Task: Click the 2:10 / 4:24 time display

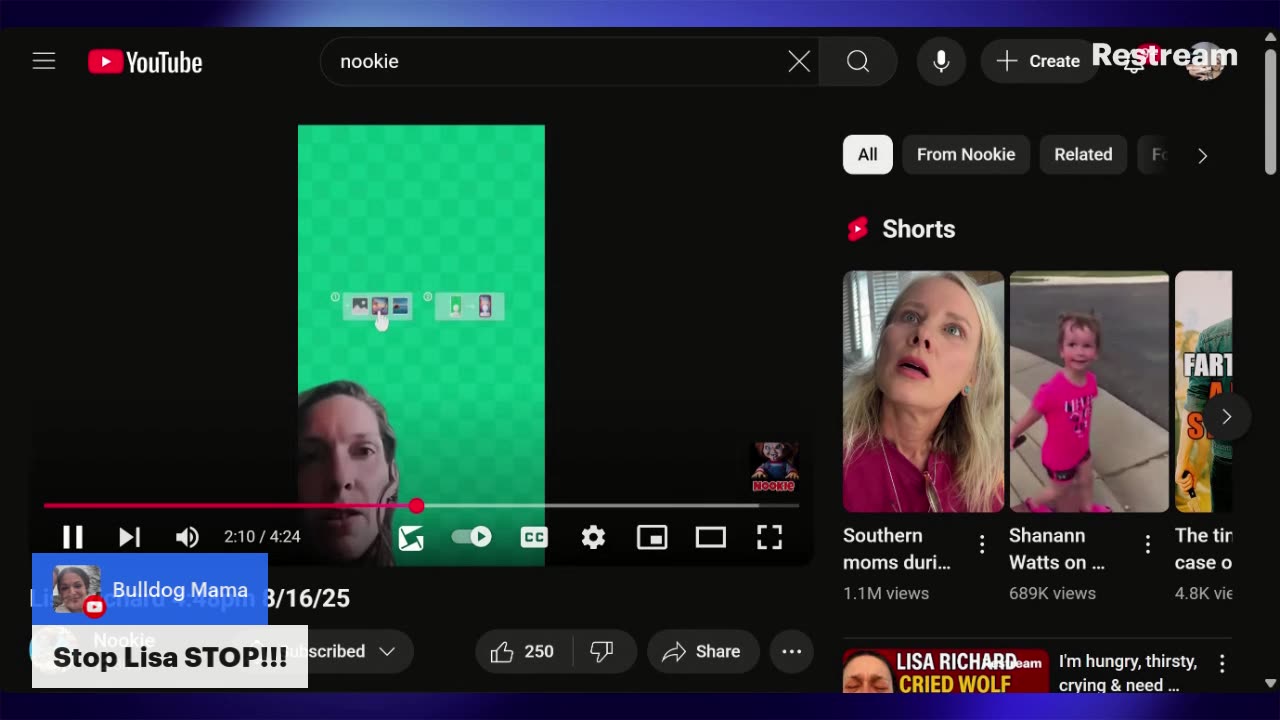Action: 262,537
